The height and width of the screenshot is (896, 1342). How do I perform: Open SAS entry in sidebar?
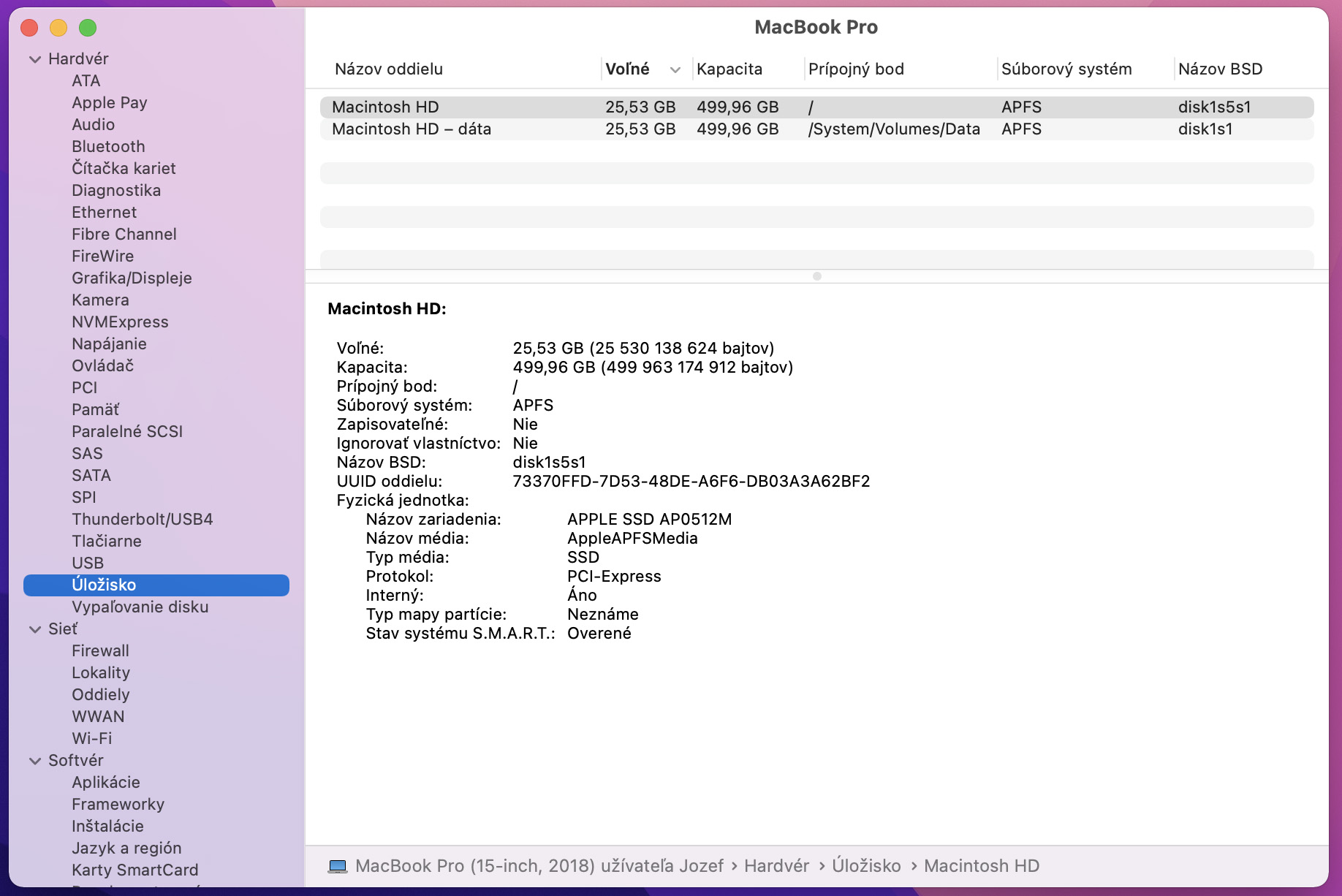[88, 454]
